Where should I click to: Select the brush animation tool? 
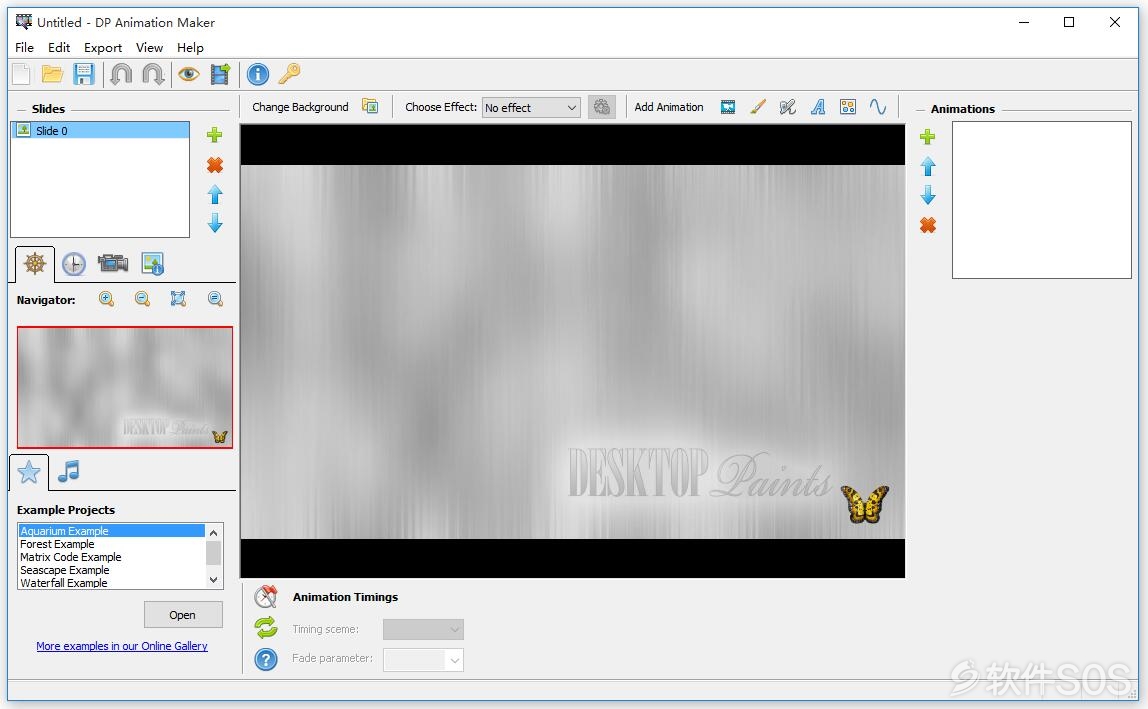[758, 107]
